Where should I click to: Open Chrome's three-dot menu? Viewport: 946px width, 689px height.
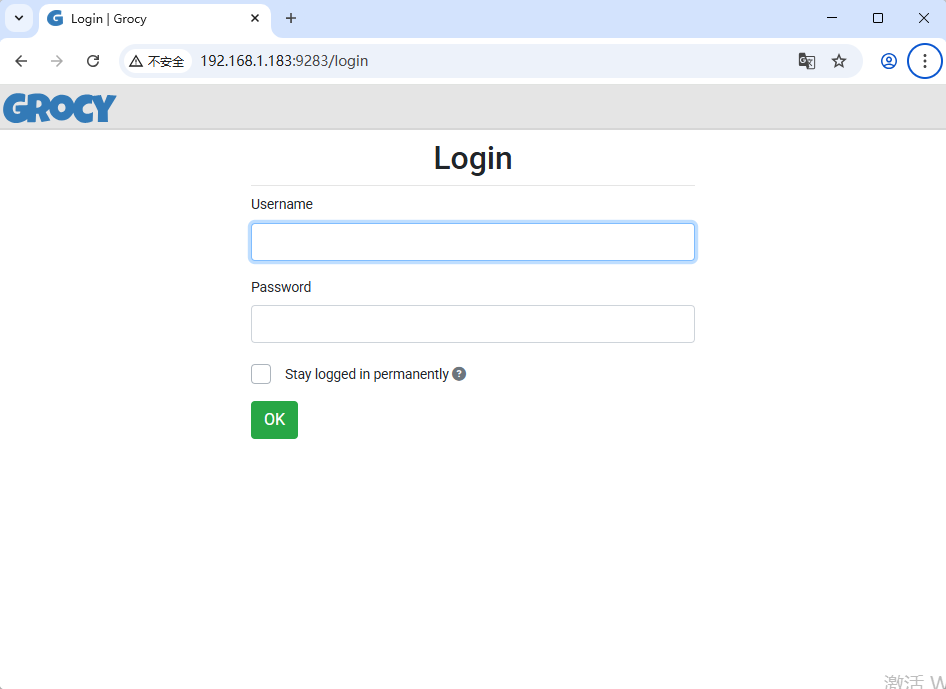coord(925,61)
